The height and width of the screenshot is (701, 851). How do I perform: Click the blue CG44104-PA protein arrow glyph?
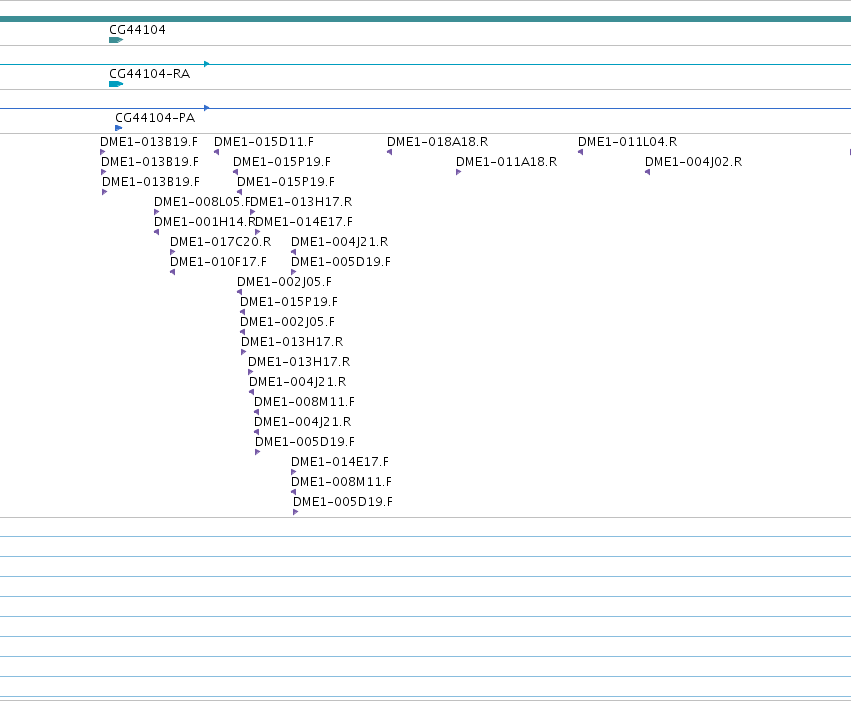118,128
